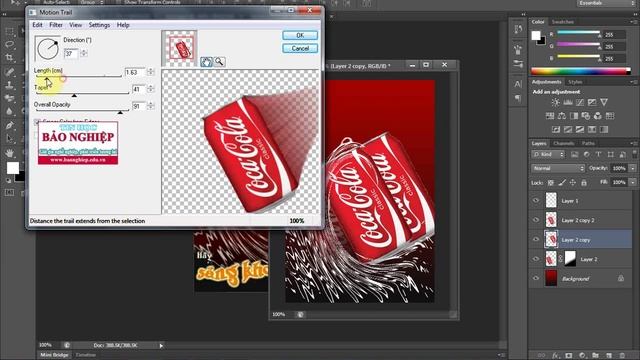Select the Crop tool
Screen dimensions: 640x360
pyautogui.click(x=10, y=58)
